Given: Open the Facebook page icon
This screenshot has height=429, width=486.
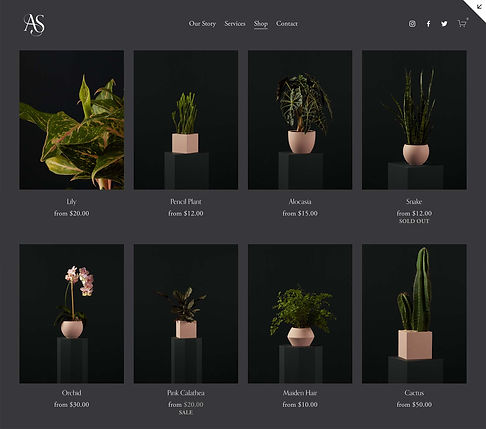Looking at the screenshot, I should (x=428, y=24).
